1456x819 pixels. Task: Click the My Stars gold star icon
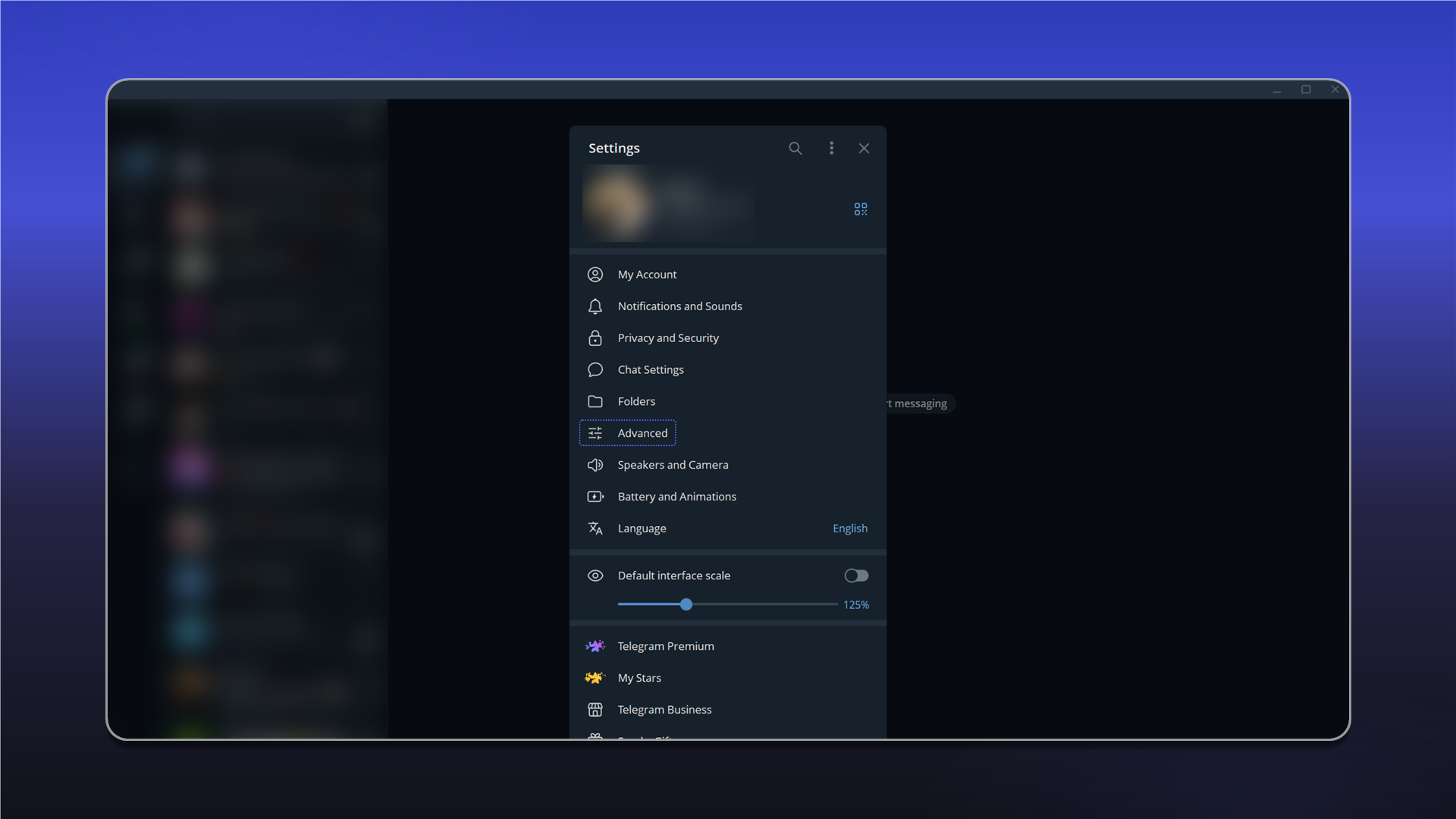595,678
